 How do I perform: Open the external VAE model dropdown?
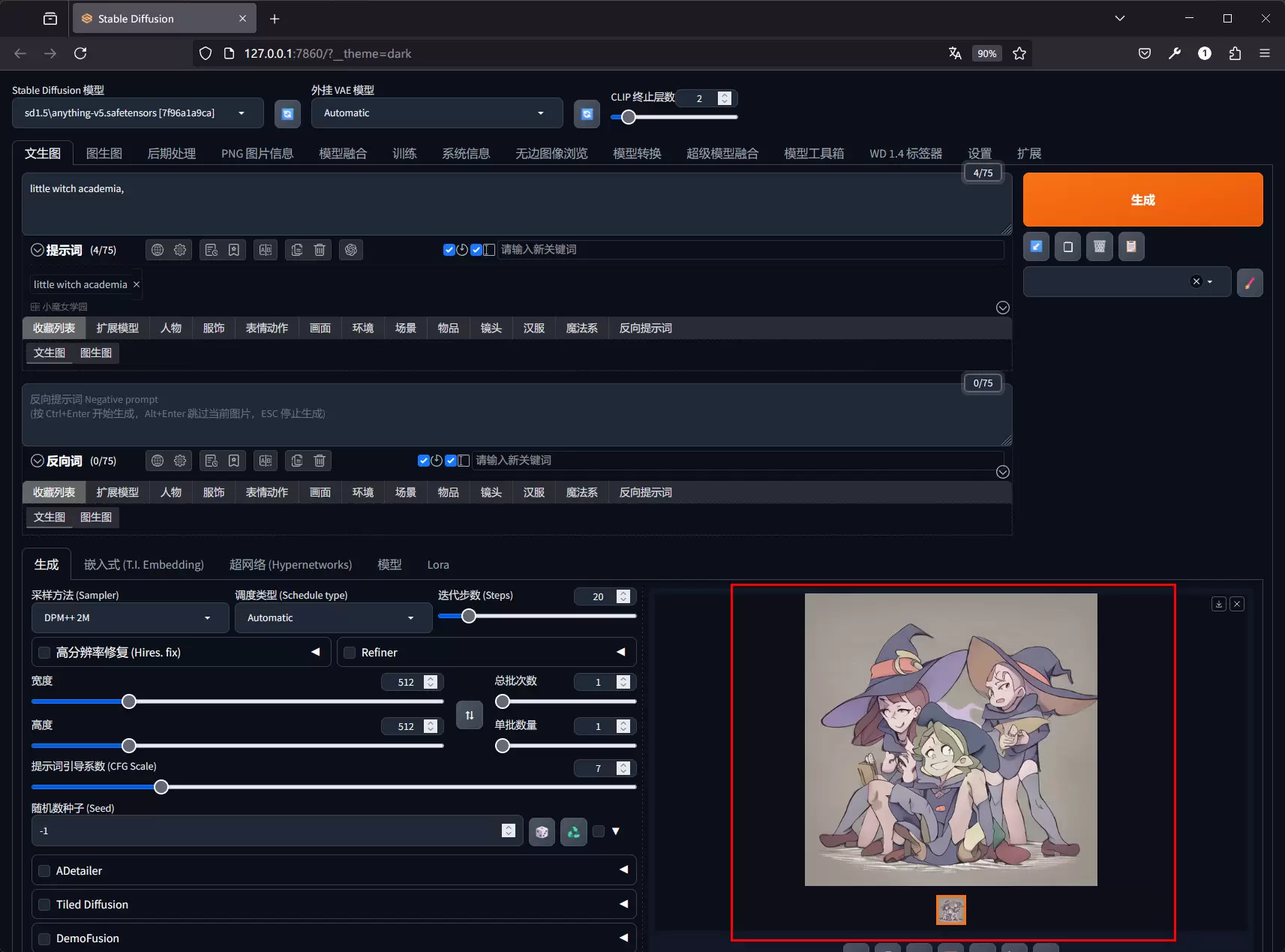coord(437,113)
